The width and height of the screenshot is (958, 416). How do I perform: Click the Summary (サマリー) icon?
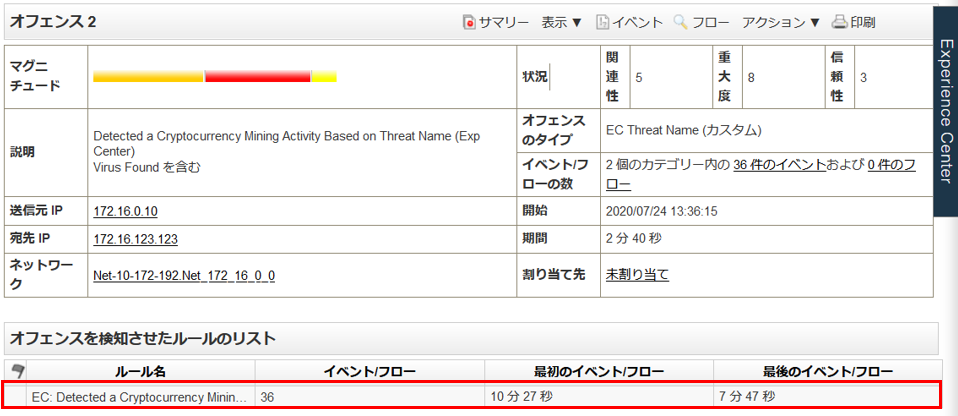pyautogui.click(x=469, y=23)
